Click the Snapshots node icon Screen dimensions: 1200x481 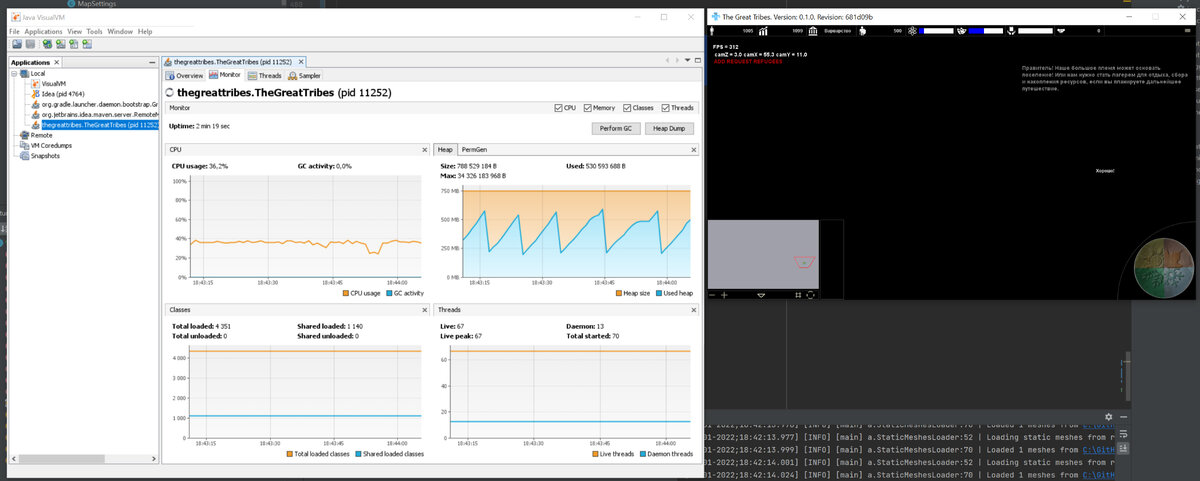coord(24,156)
